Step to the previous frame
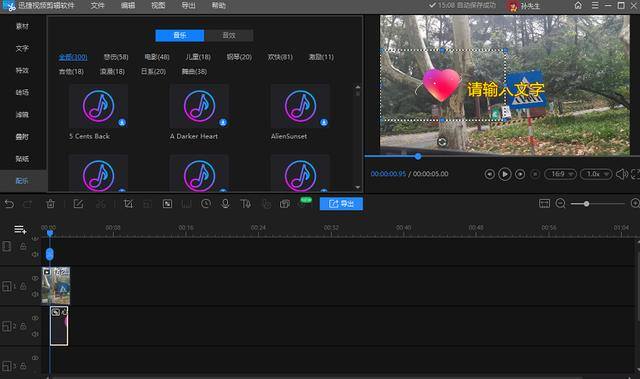The image size is (640, 379). point(489,174)
